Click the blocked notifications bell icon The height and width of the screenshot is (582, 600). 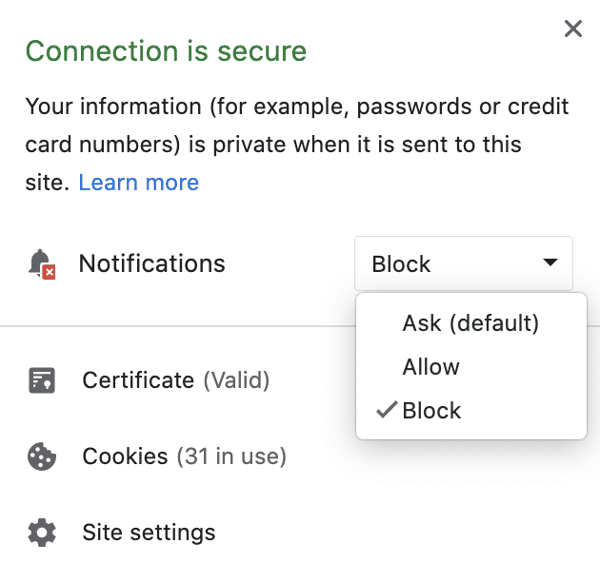coord(42,264)
